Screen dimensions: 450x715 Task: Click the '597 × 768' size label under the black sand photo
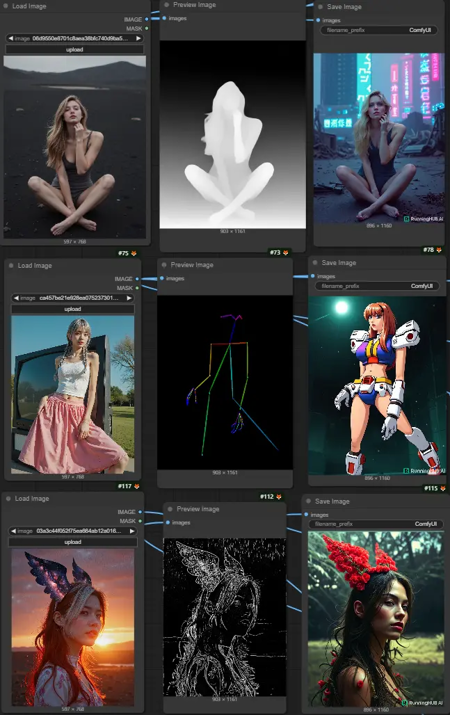(75, 241)
